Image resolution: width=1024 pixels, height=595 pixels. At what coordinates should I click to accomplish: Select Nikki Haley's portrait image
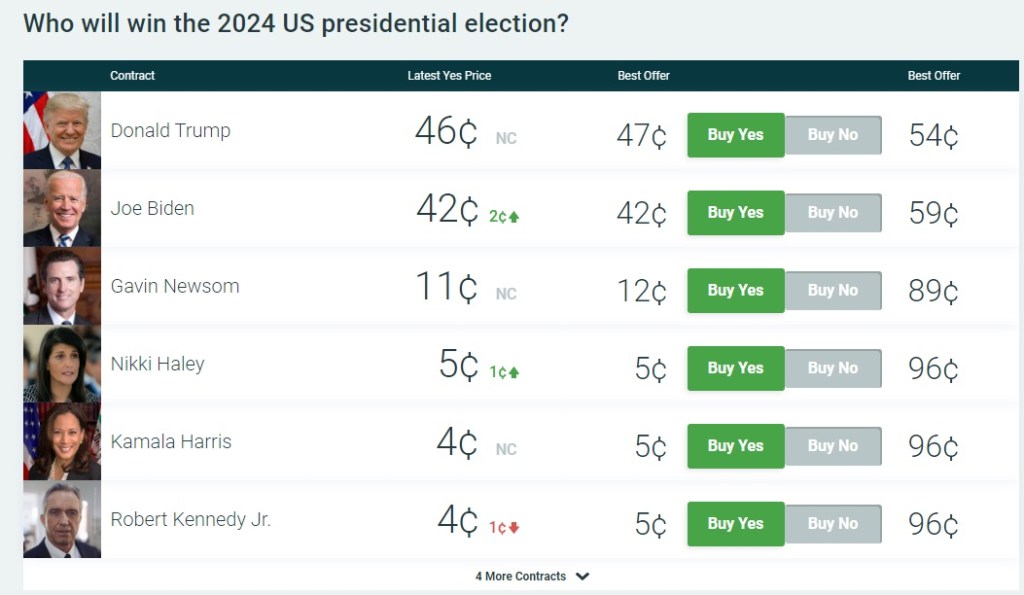[x=62, y=364]
